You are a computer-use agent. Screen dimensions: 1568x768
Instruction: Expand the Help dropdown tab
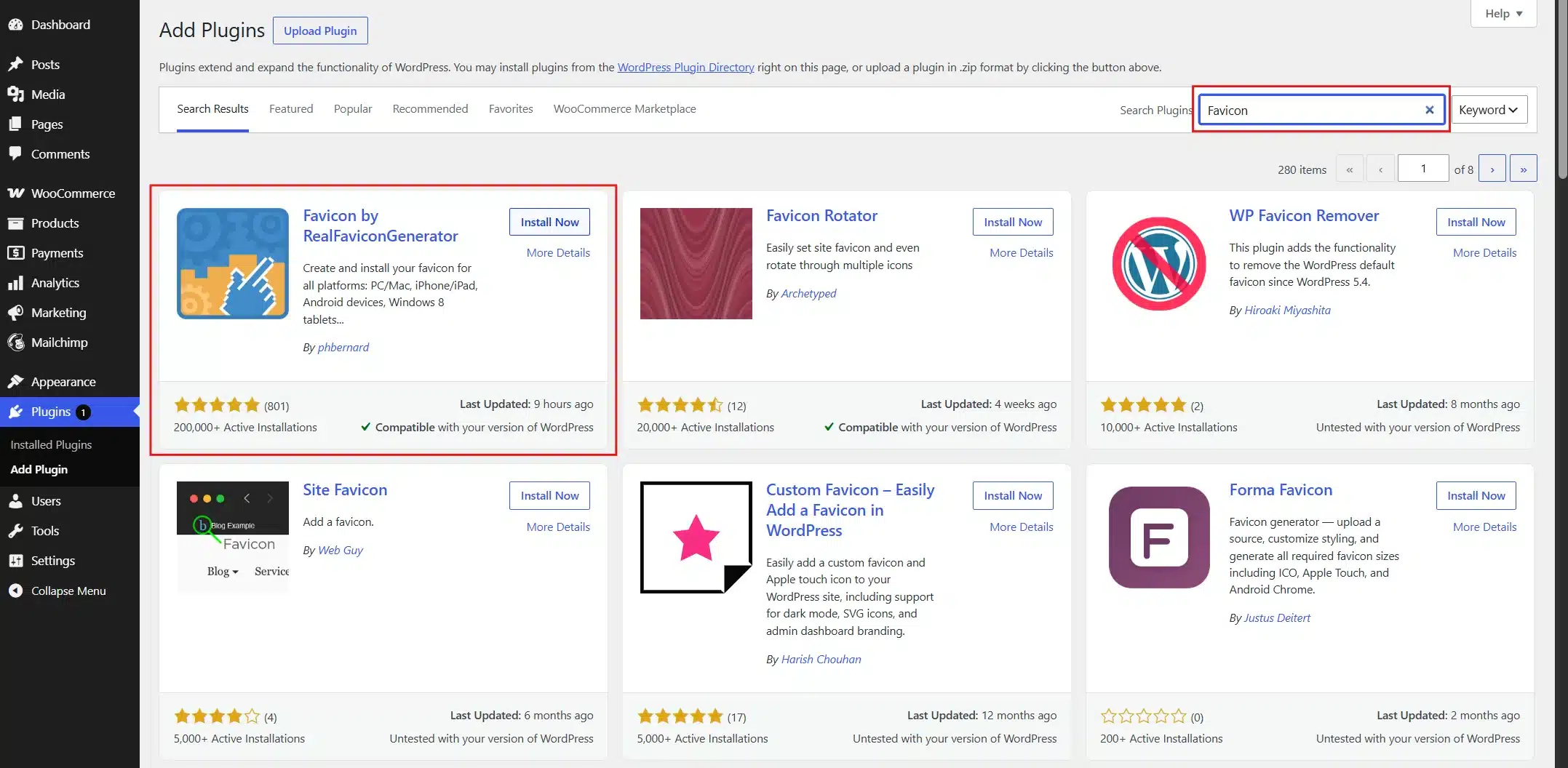pos(1503,13)
